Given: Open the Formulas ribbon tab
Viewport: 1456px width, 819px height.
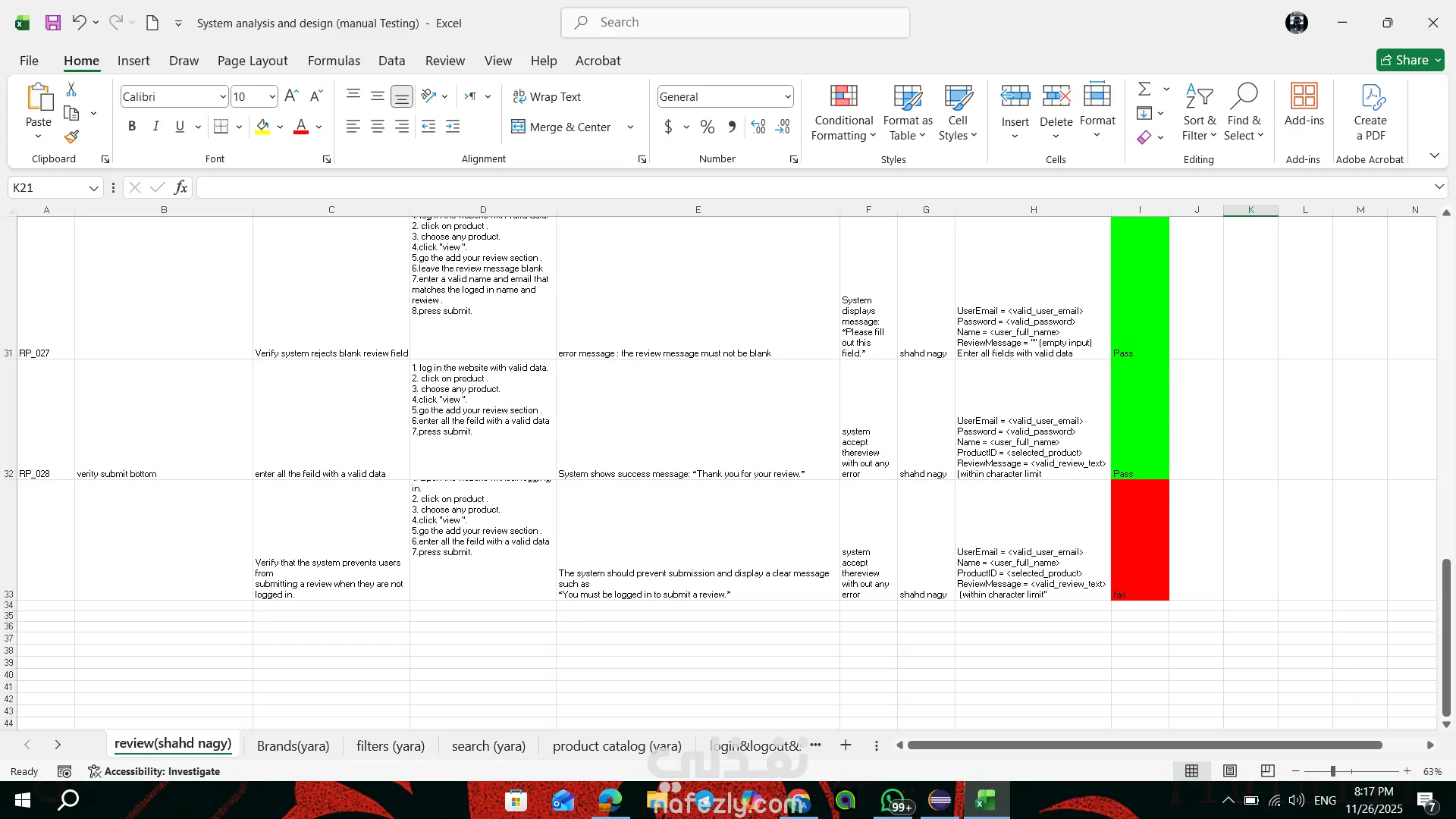Looking at the screenshot, I should coord(334,61).
